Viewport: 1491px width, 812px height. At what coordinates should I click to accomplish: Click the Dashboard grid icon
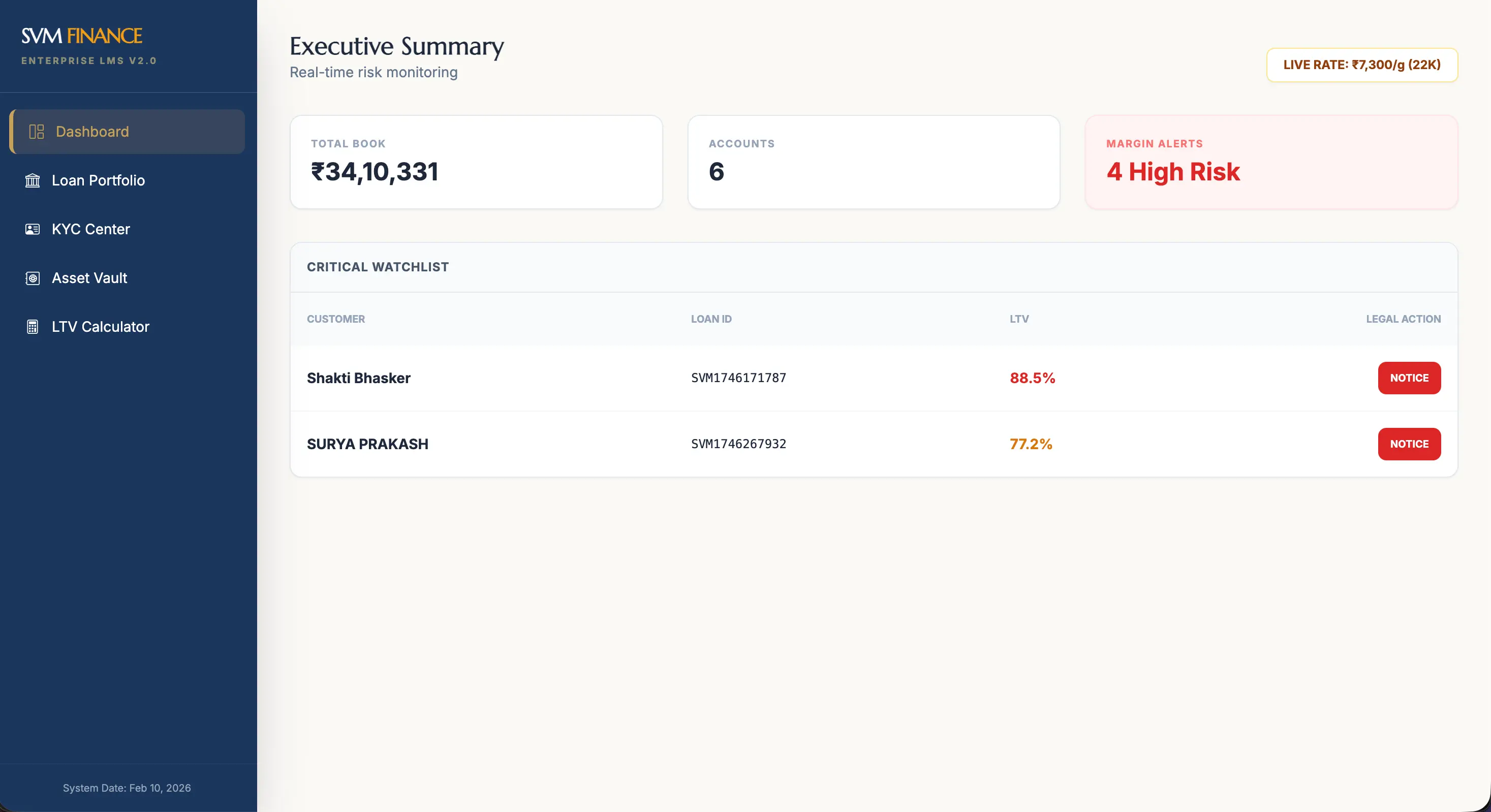point(37,132)
